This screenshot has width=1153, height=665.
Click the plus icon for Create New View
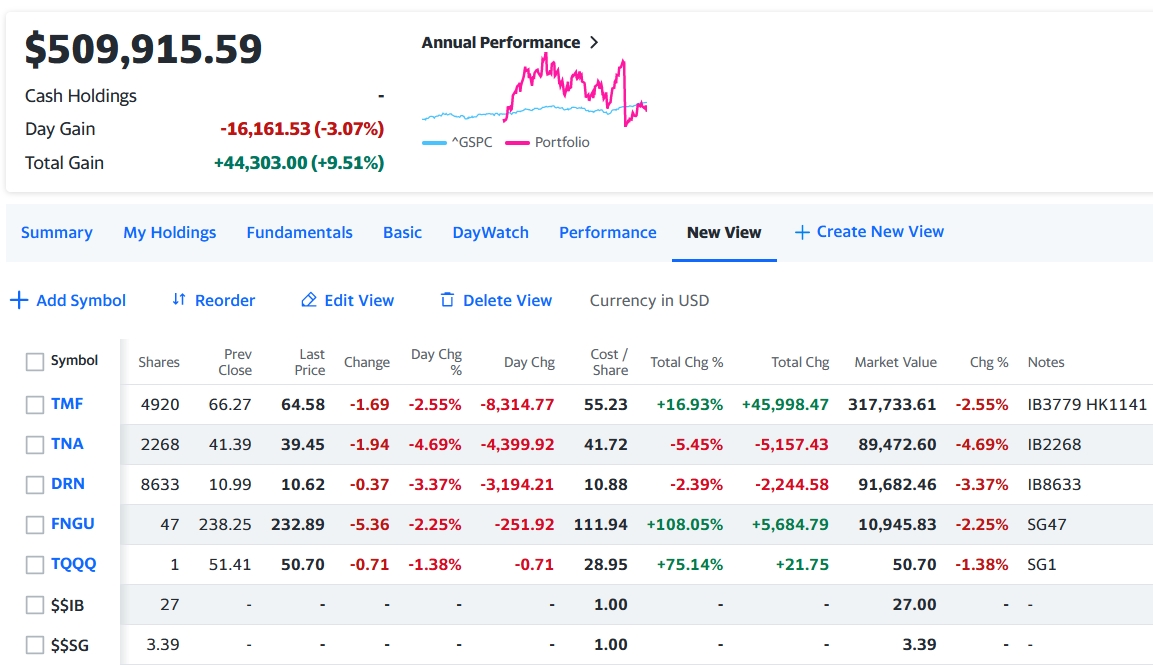(x=801, y=232)
